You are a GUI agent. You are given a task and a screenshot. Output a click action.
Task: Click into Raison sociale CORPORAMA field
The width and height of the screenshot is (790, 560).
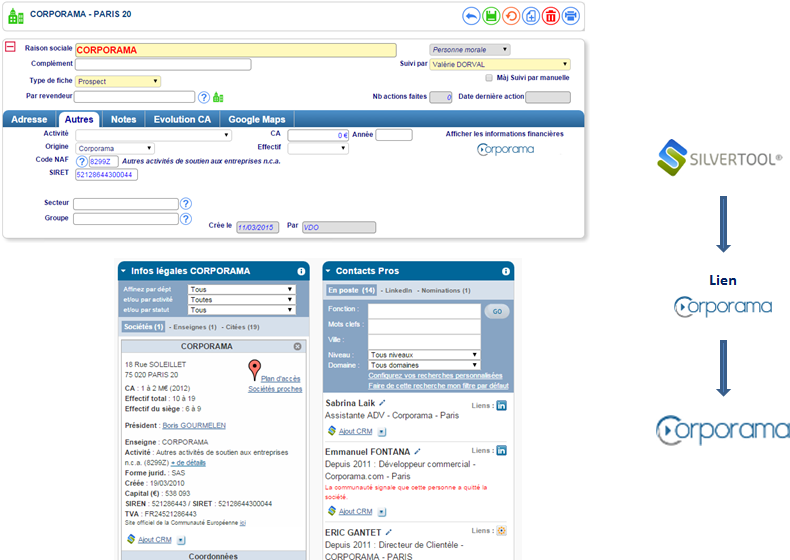tap(236, 50)
